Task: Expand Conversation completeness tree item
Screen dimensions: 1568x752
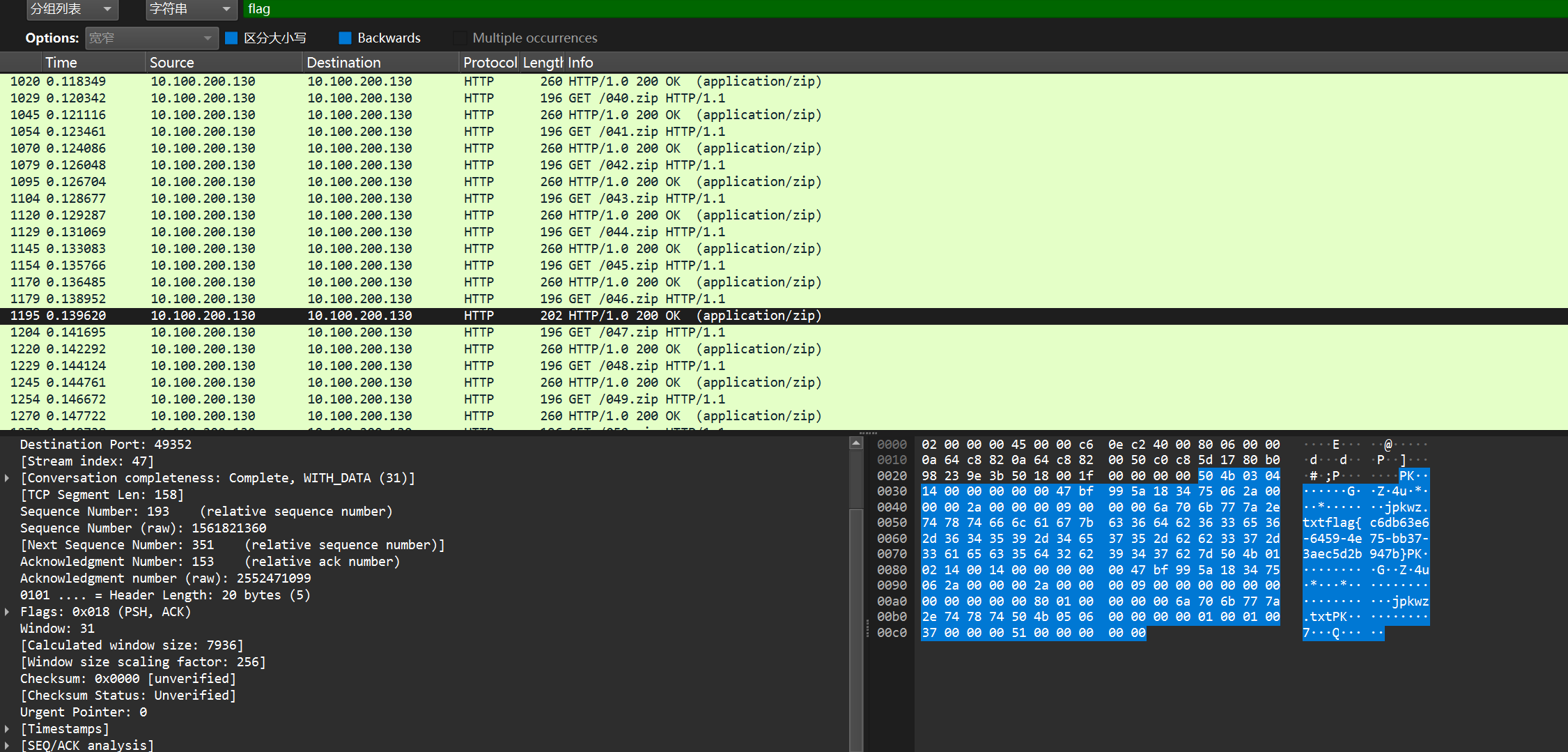Action: point(7,478)
